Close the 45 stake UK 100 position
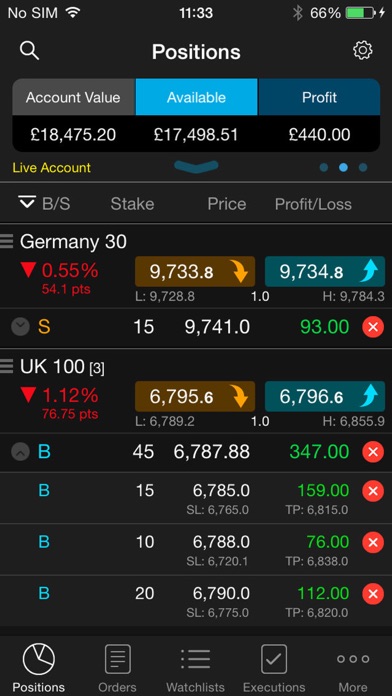The height and width of the screenshot is (696, 392). pyautogui.click(x=373, y=452)
